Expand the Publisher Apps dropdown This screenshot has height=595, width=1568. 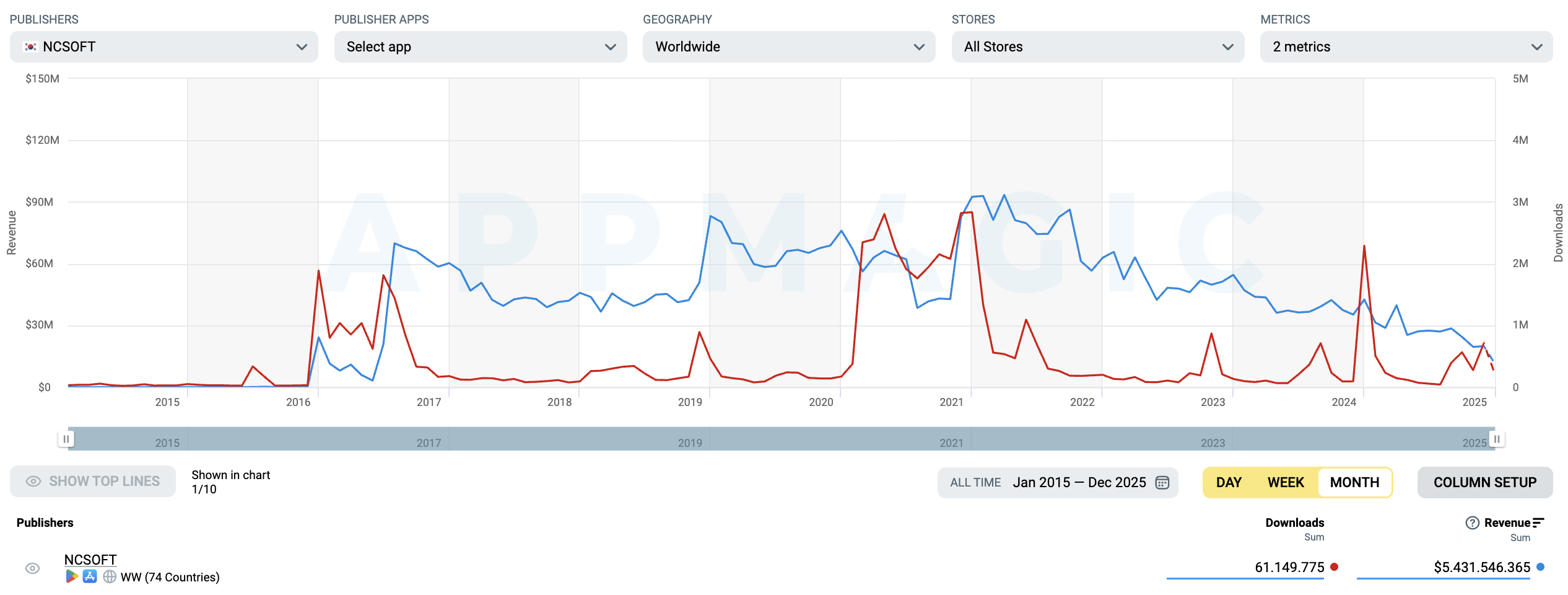pyautogui.click(x=480, y=47)
